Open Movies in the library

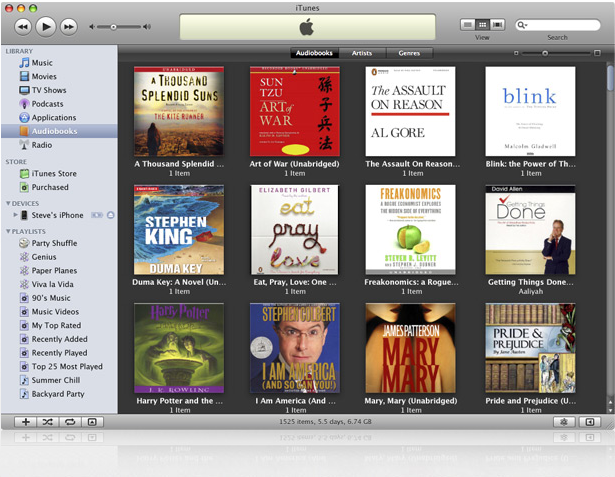click(59, 76)
